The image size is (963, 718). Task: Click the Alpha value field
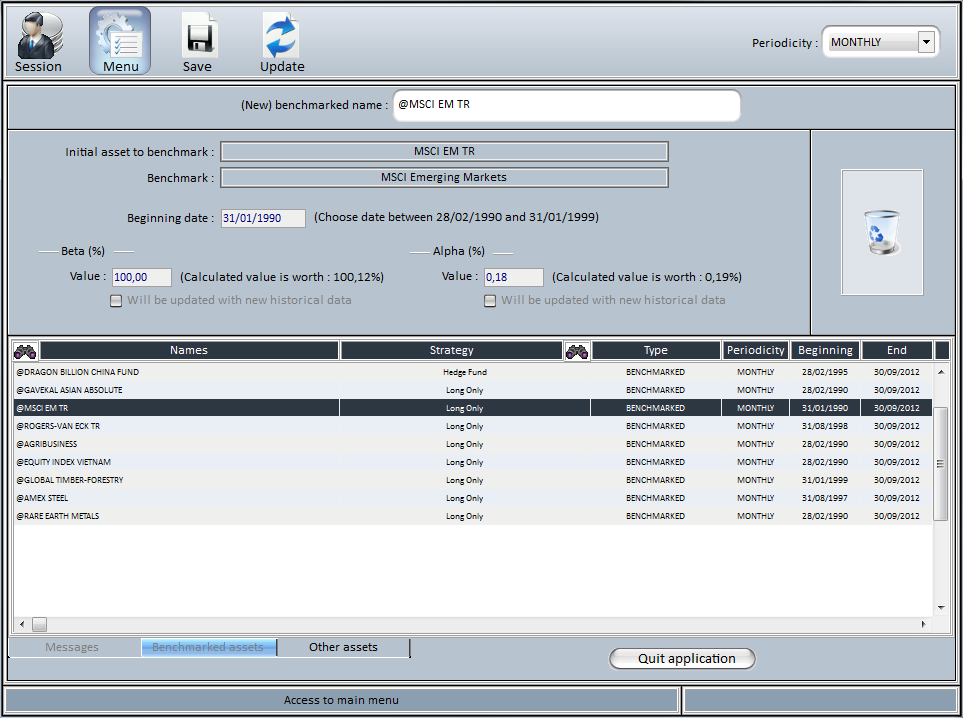(513, 277)
